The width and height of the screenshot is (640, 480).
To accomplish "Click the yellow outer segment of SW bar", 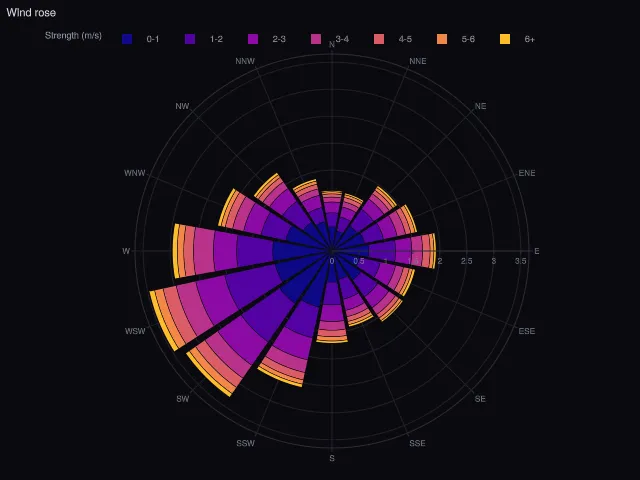I will tap(207, 375).
